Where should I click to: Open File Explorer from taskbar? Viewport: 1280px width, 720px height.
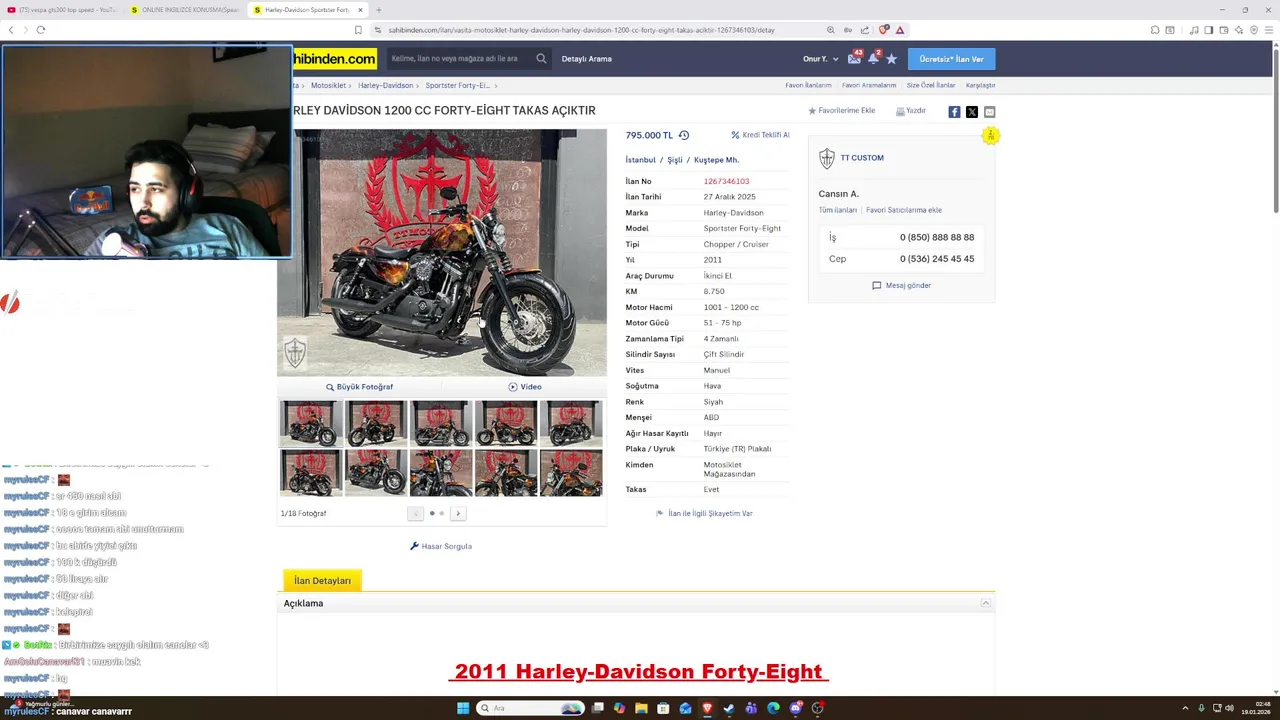(641, 708)
